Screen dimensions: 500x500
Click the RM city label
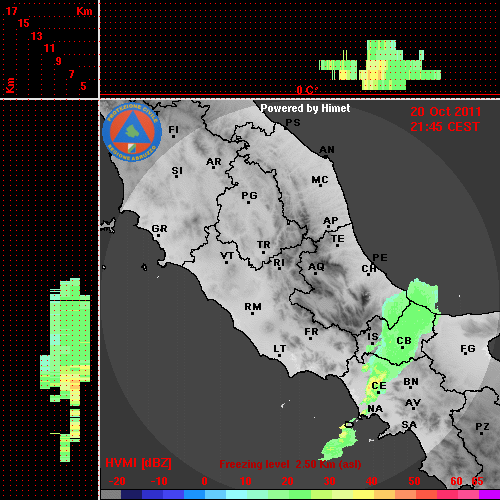click(253, 307)
